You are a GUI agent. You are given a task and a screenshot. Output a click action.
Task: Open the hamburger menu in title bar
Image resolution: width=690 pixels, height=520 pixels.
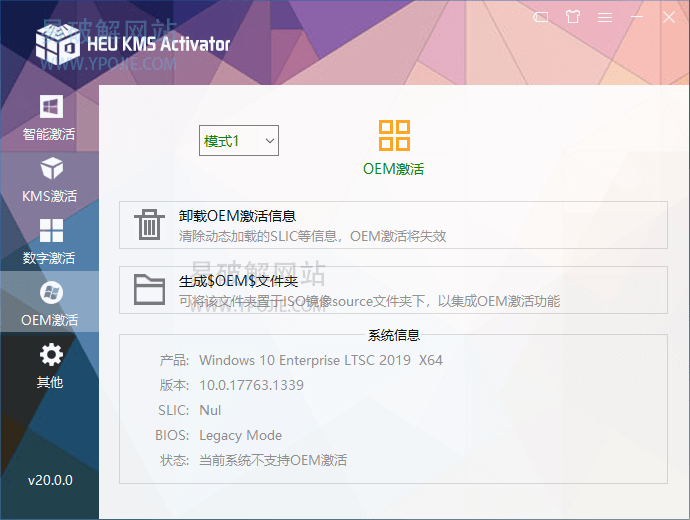(605, 17)
